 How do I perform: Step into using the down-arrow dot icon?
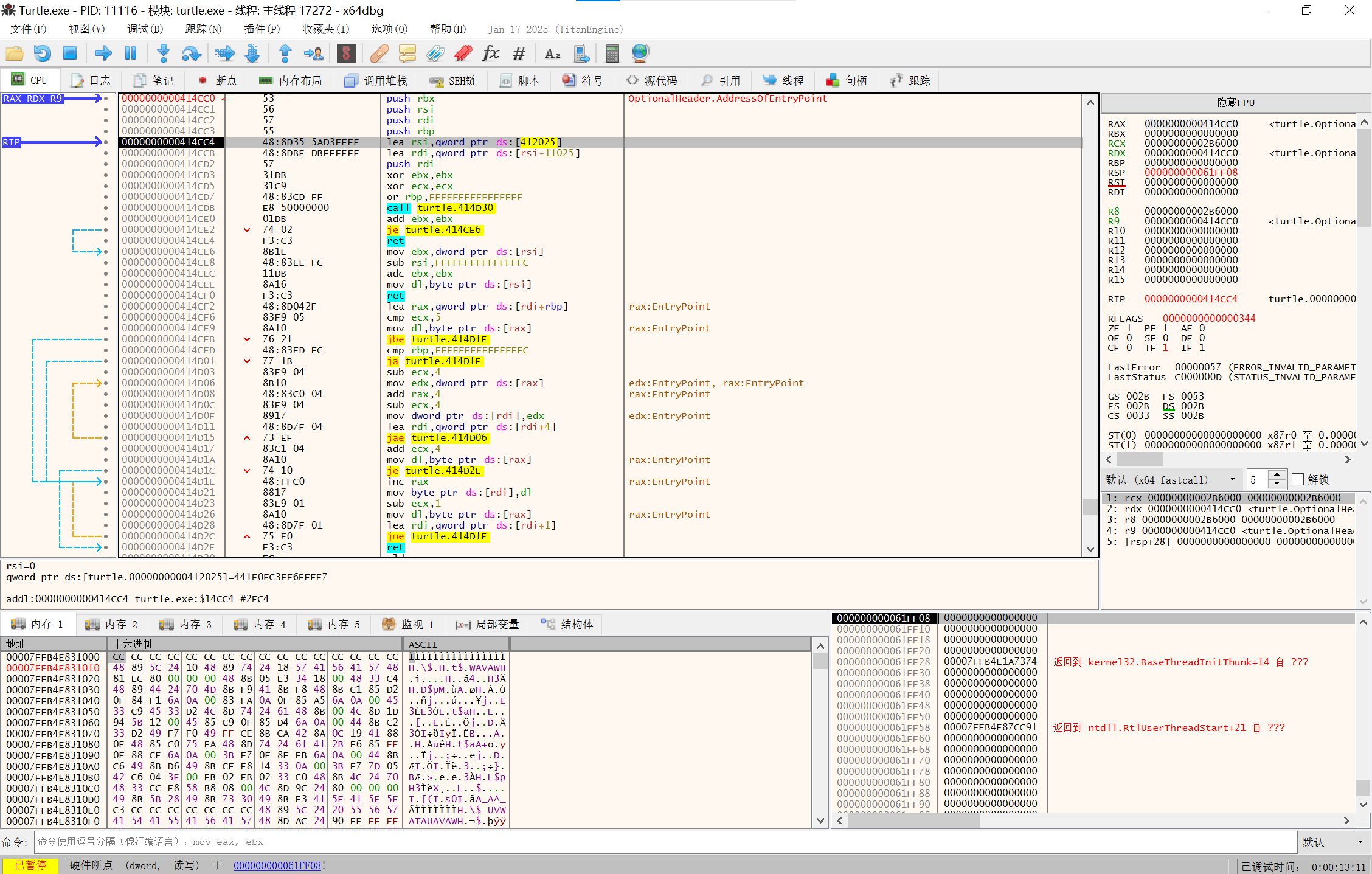pos(163,54)
